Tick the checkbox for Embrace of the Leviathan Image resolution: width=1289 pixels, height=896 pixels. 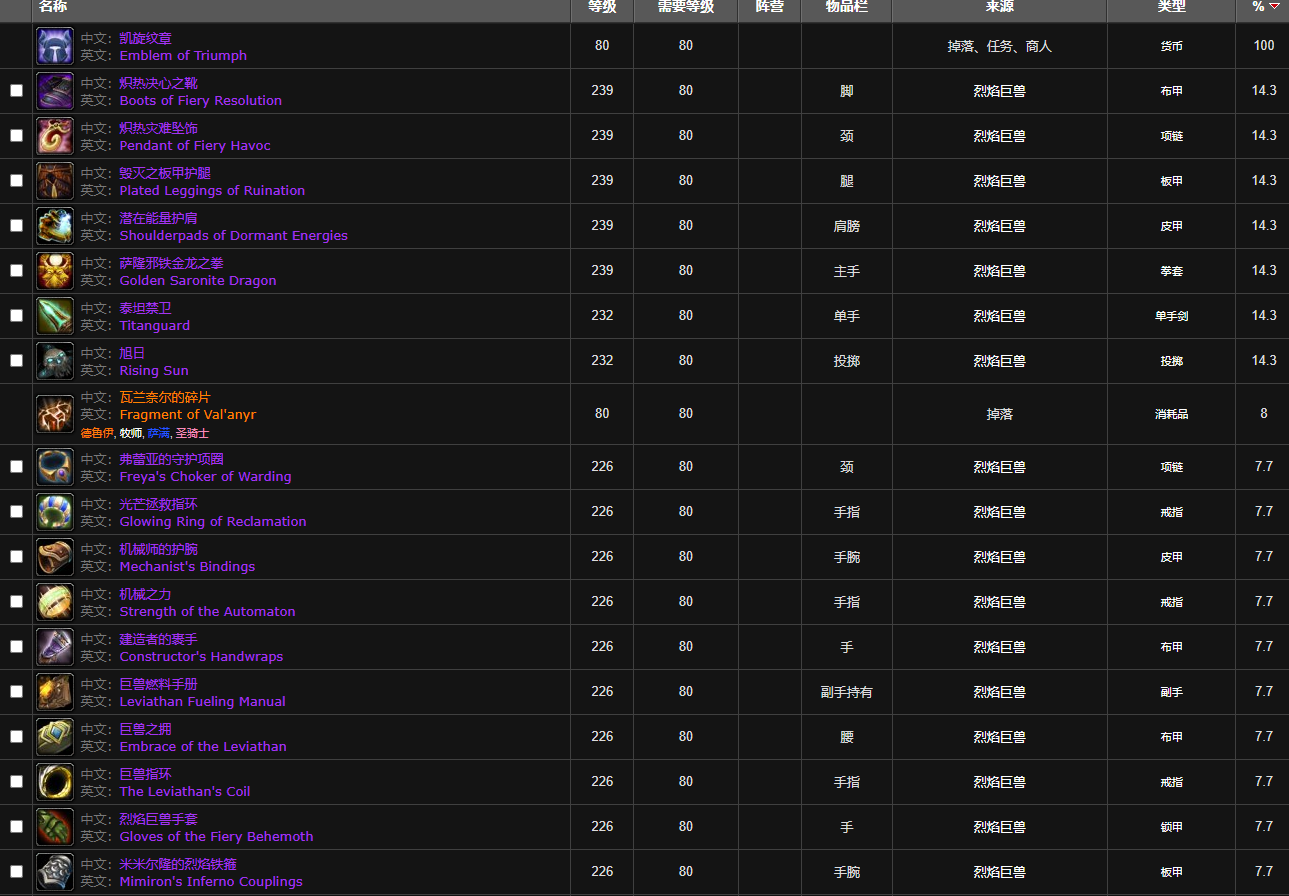click(x=16, y=737)
